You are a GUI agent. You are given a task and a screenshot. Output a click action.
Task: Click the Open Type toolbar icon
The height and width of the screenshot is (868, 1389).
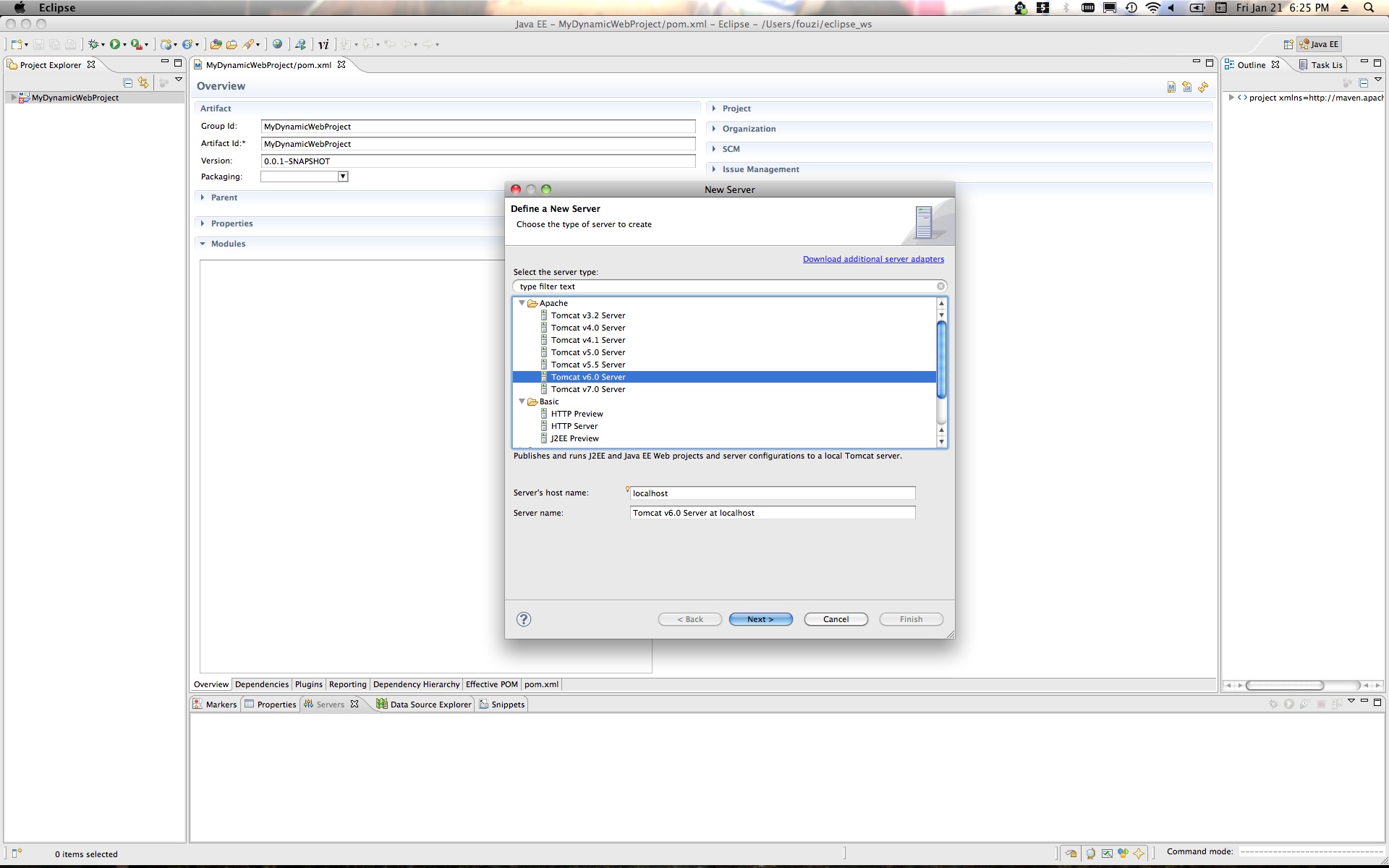[x=216, y=44]
